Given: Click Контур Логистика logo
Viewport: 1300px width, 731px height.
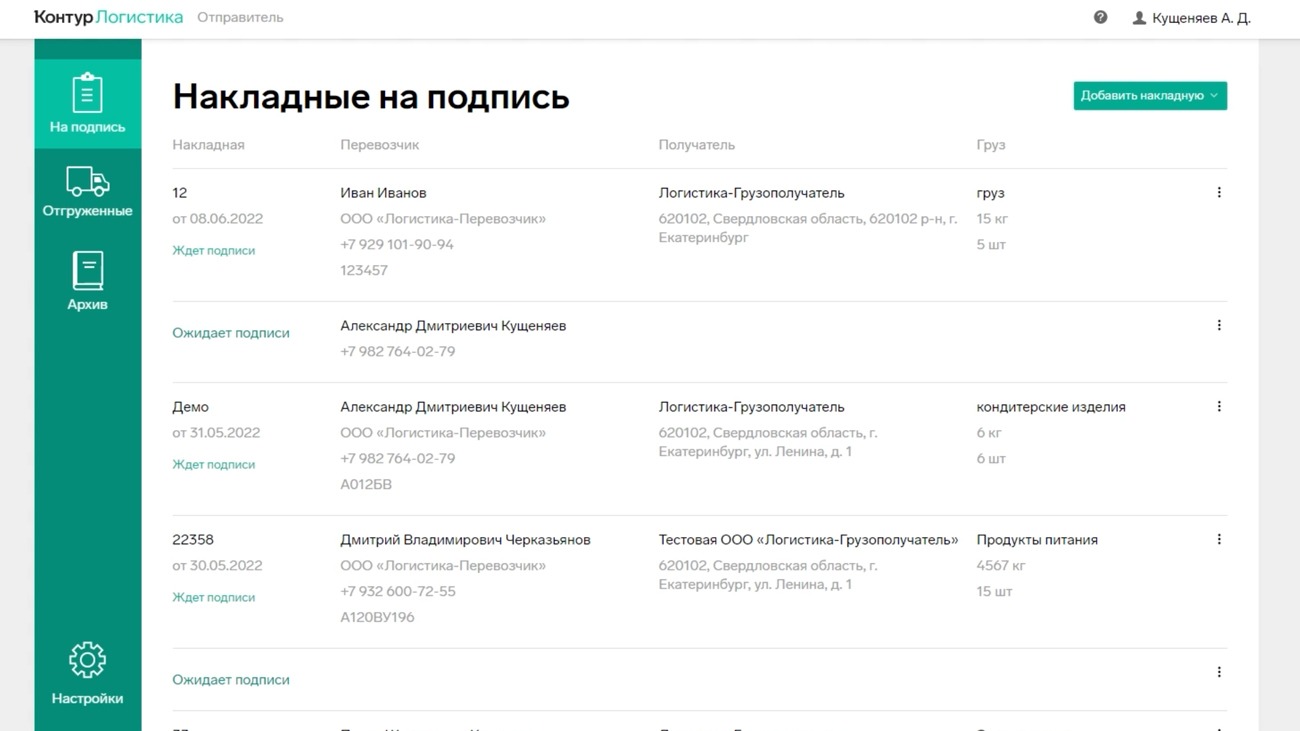Looking at the screenshot, I should click(108, 17).
